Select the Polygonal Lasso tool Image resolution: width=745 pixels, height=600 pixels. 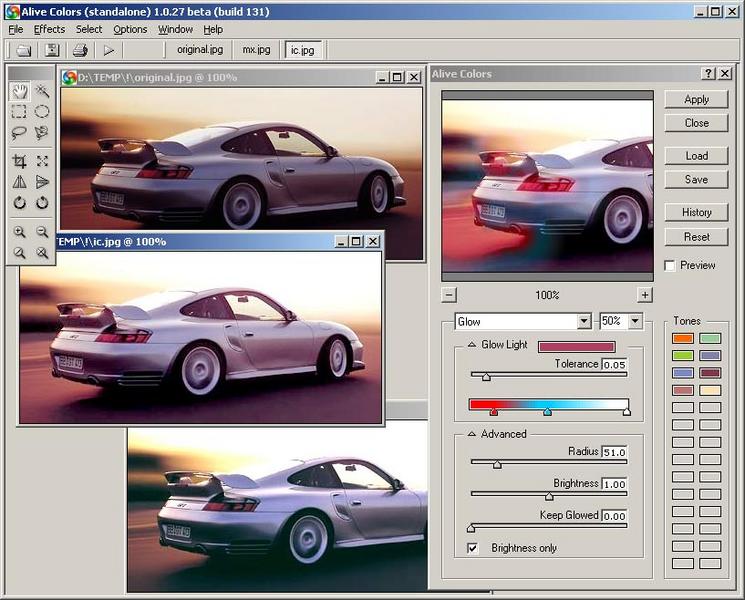coord(42,133)
